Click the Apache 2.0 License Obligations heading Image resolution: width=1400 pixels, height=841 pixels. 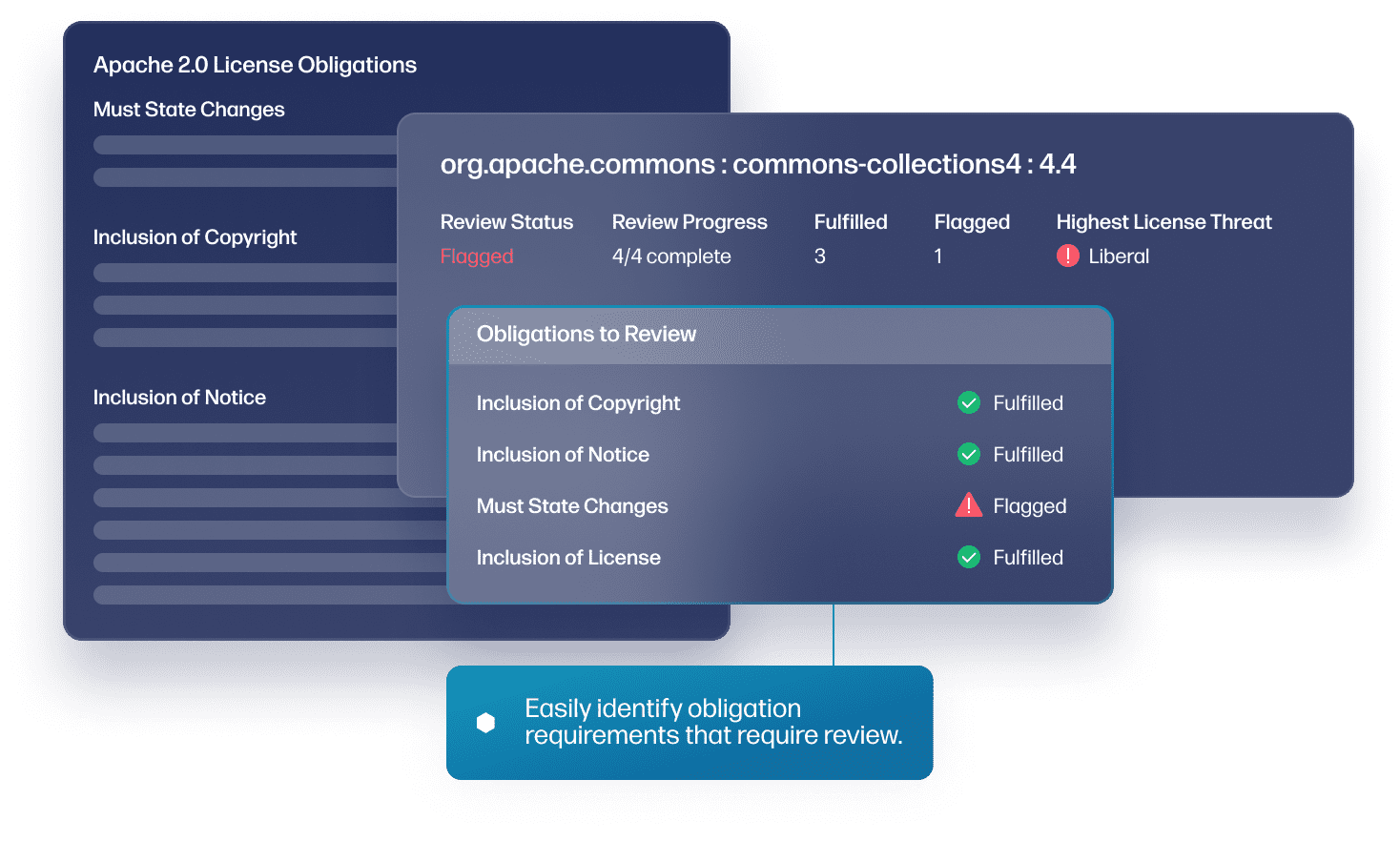pos(255,65)
